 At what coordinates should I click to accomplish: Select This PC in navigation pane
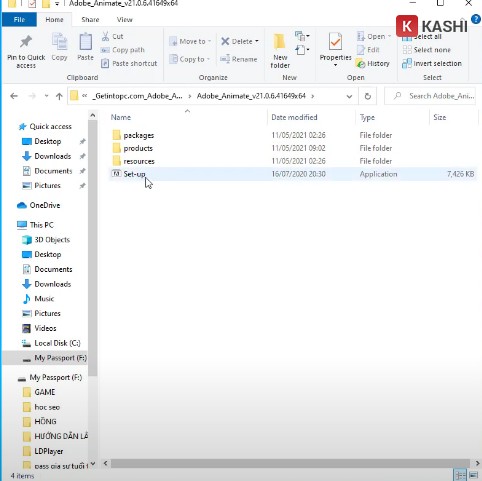tap(41, 225)
